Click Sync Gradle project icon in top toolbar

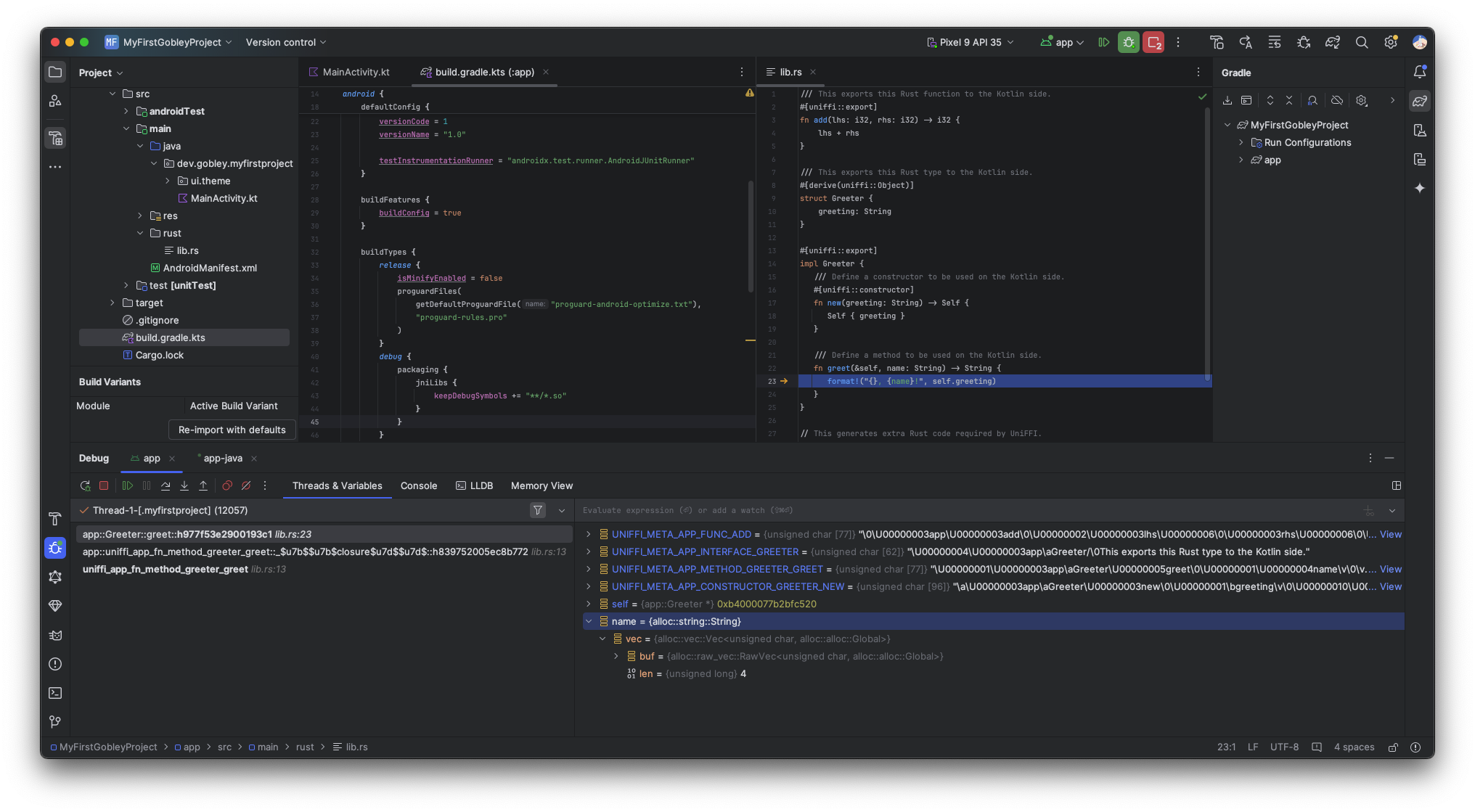(1332, 42)
